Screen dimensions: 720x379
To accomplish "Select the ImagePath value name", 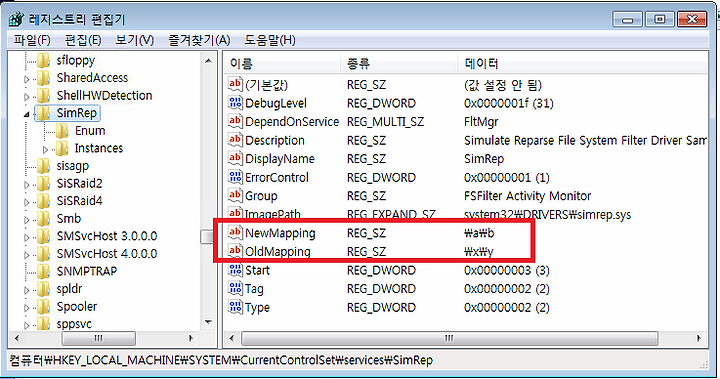I will click(273, 214).
